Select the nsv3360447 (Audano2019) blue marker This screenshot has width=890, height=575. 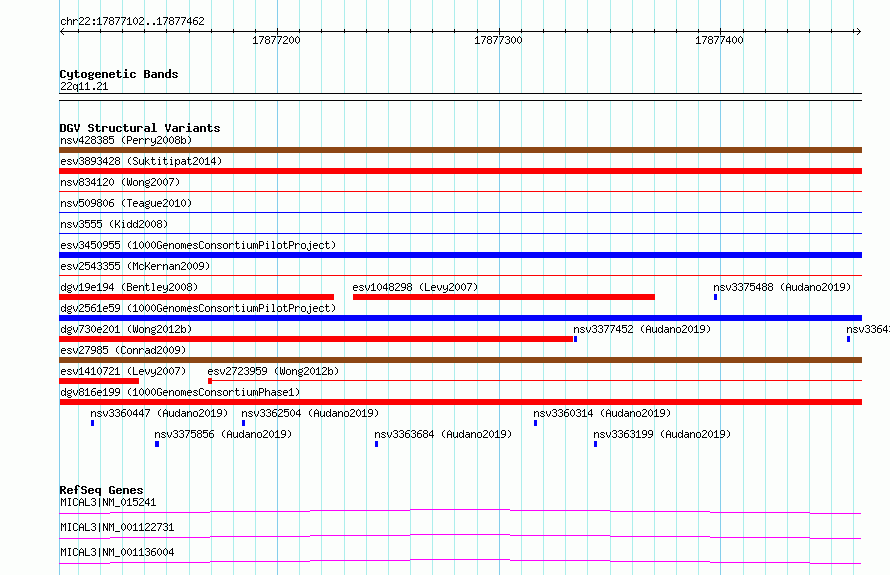tap(93, 423)
